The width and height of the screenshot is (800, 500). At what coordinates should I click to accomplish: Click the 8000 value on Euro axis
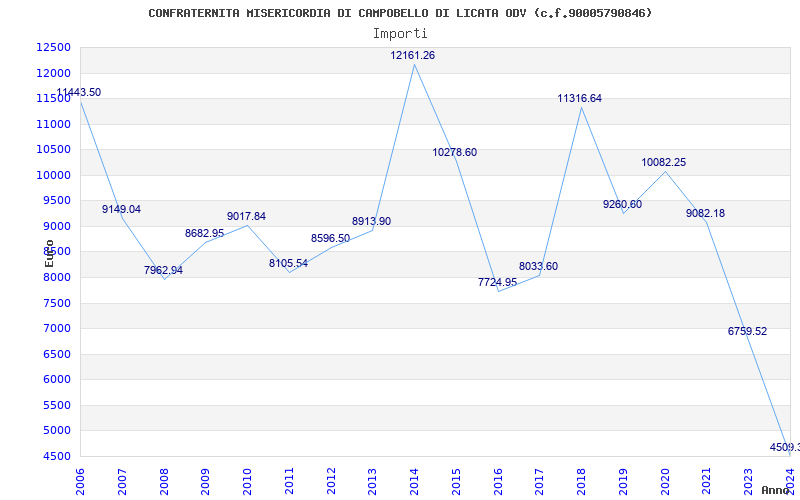(56, 278)
